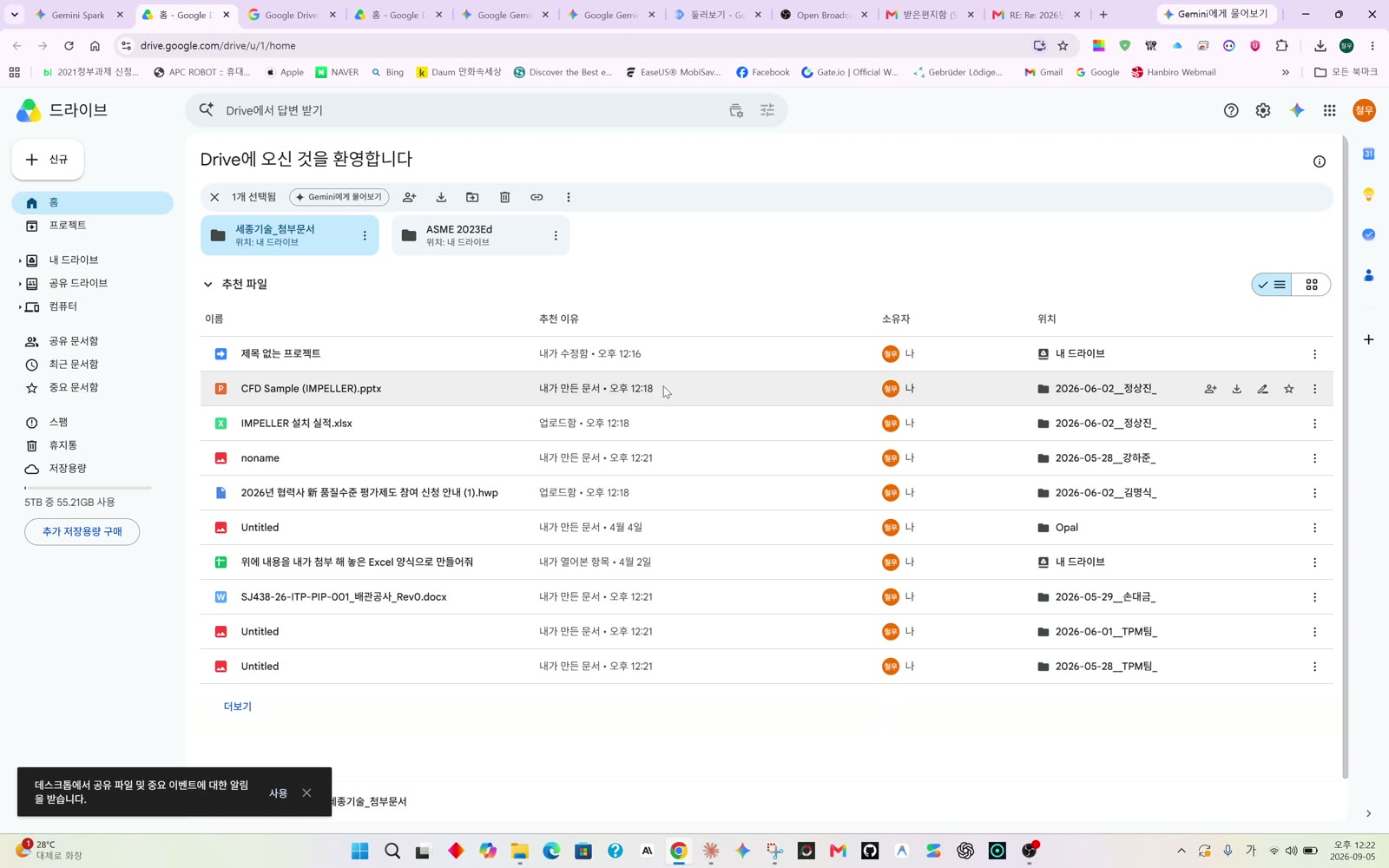Open File Explorer from the taskbar
The height and width of the screenshot is (868, 1389).
pyautogui.click(x=519, y=851)
